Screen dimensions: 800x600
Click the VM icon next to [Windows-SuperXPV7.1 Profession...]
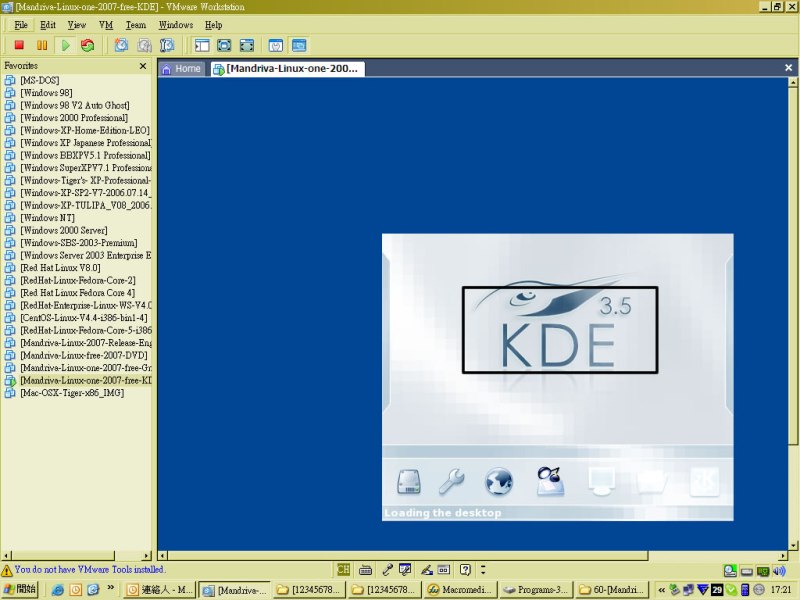(x=10, y=168)
